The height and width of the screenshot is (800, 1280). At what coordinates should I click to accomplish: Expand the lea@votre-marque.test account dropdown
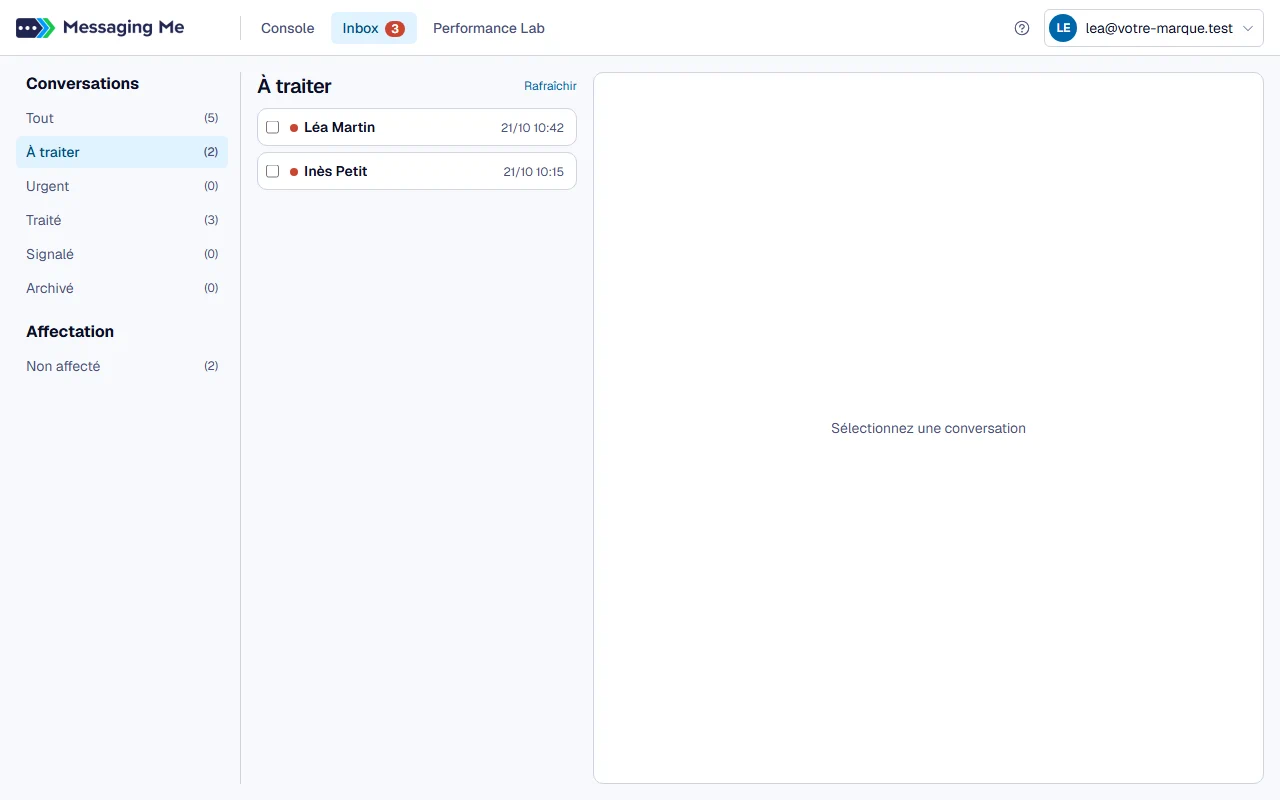pyautogui.click(x=1154, y=28)
